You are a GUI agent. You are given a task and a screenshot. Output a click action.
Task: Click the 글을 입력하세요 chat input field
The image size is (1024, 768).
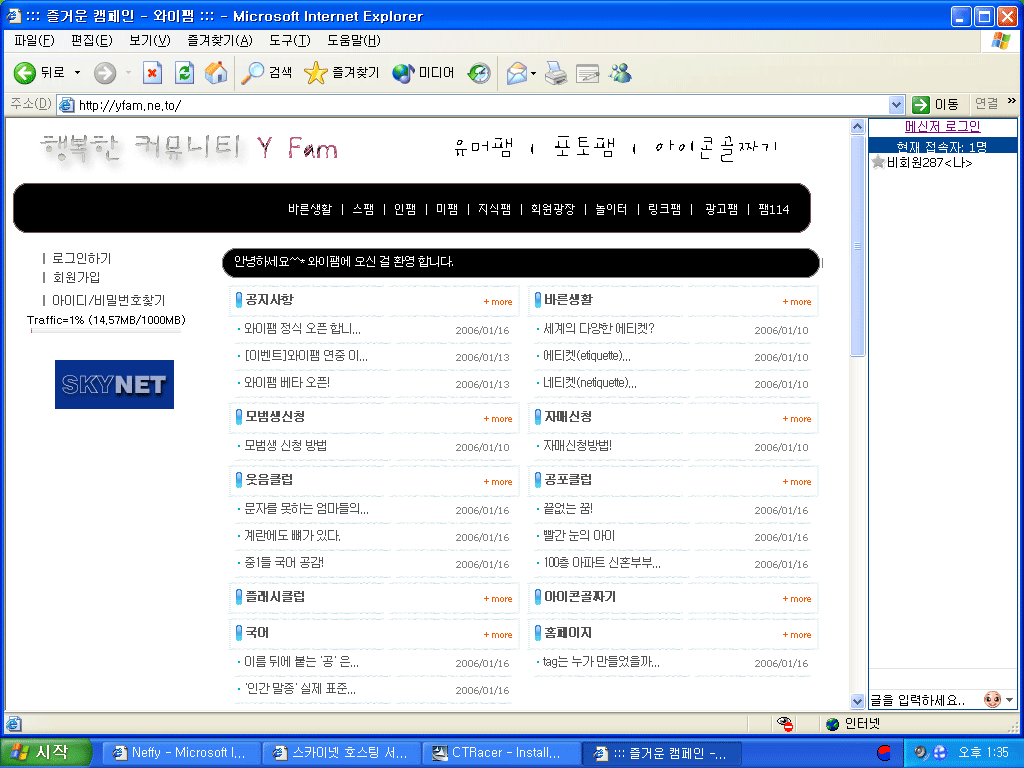click(x=922, y=700)
